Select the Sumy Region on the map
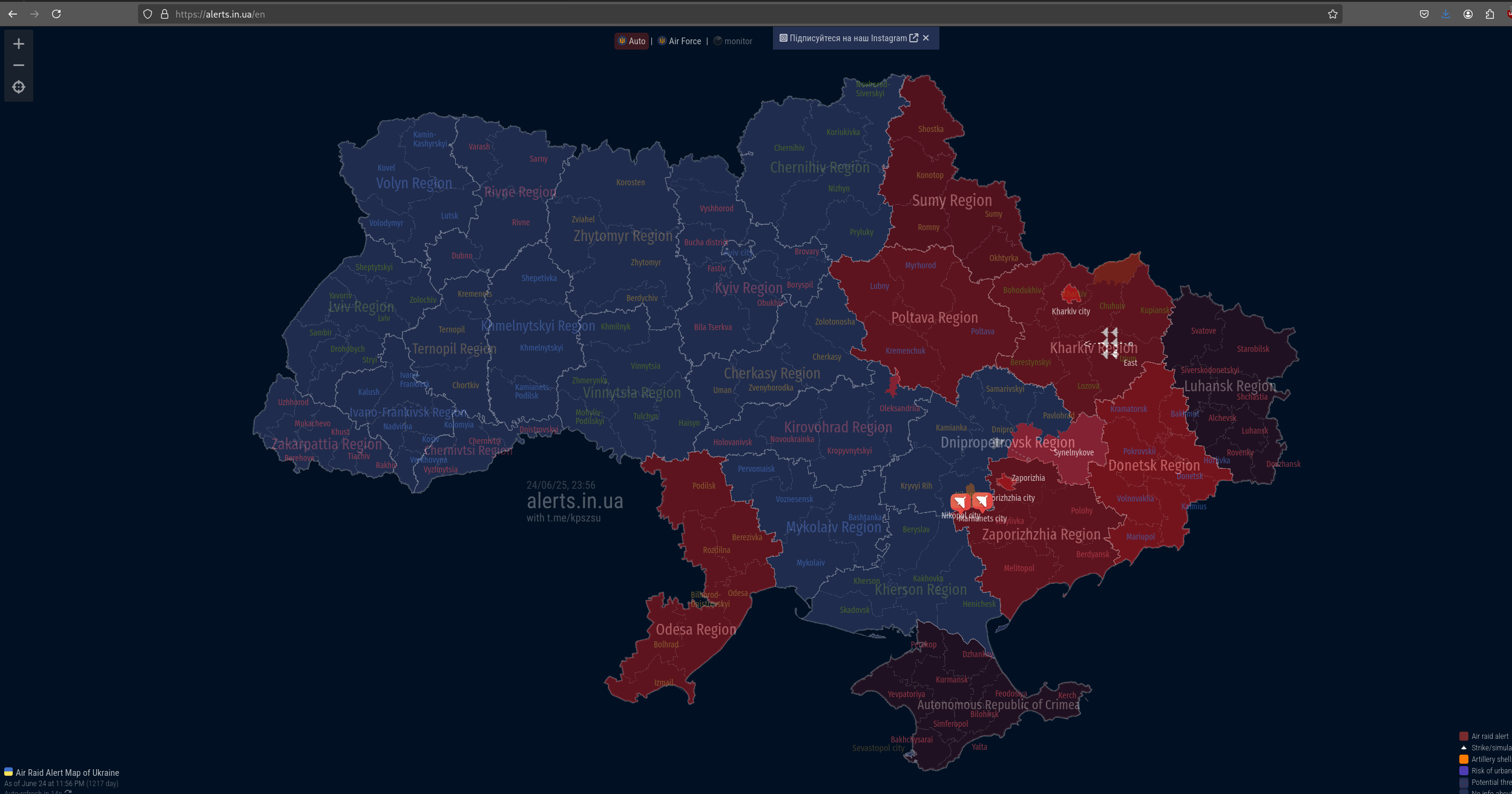The image size is (1512, 794). coord(952,200)
